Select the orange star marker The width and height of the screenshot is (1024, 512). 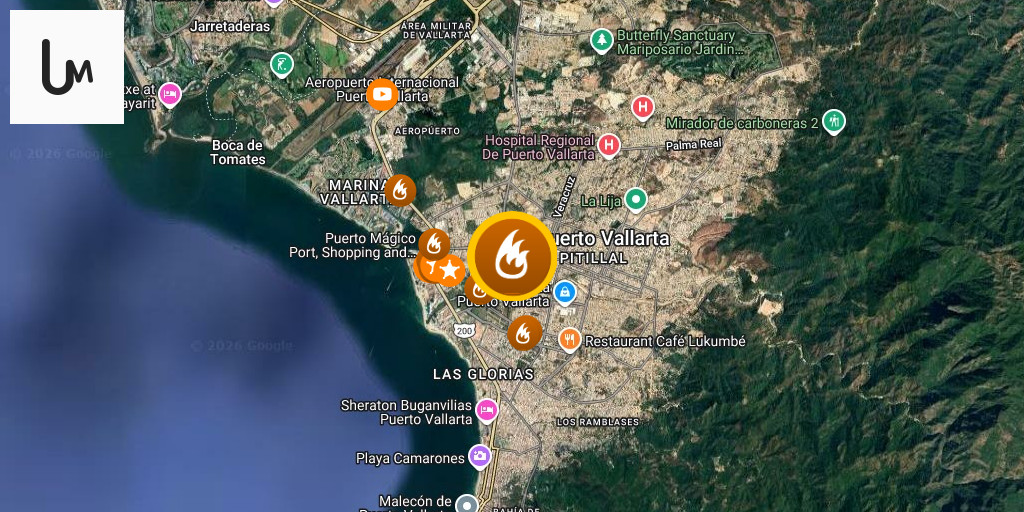[449, 270]
